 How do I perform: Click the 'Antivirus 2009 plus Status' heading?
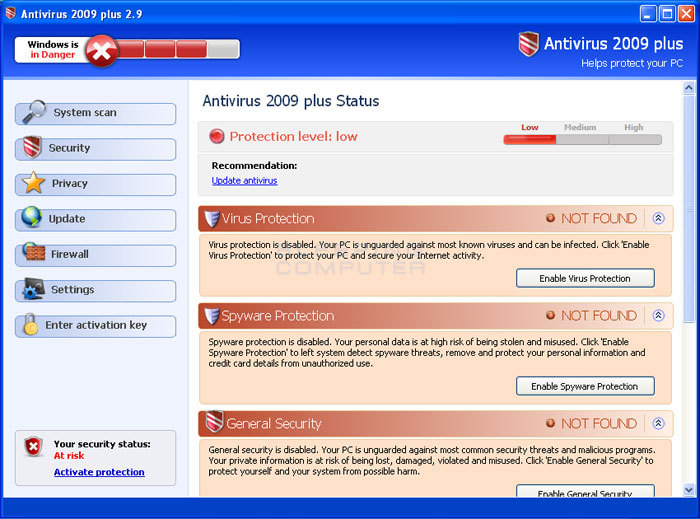click(x=291, y=101)
